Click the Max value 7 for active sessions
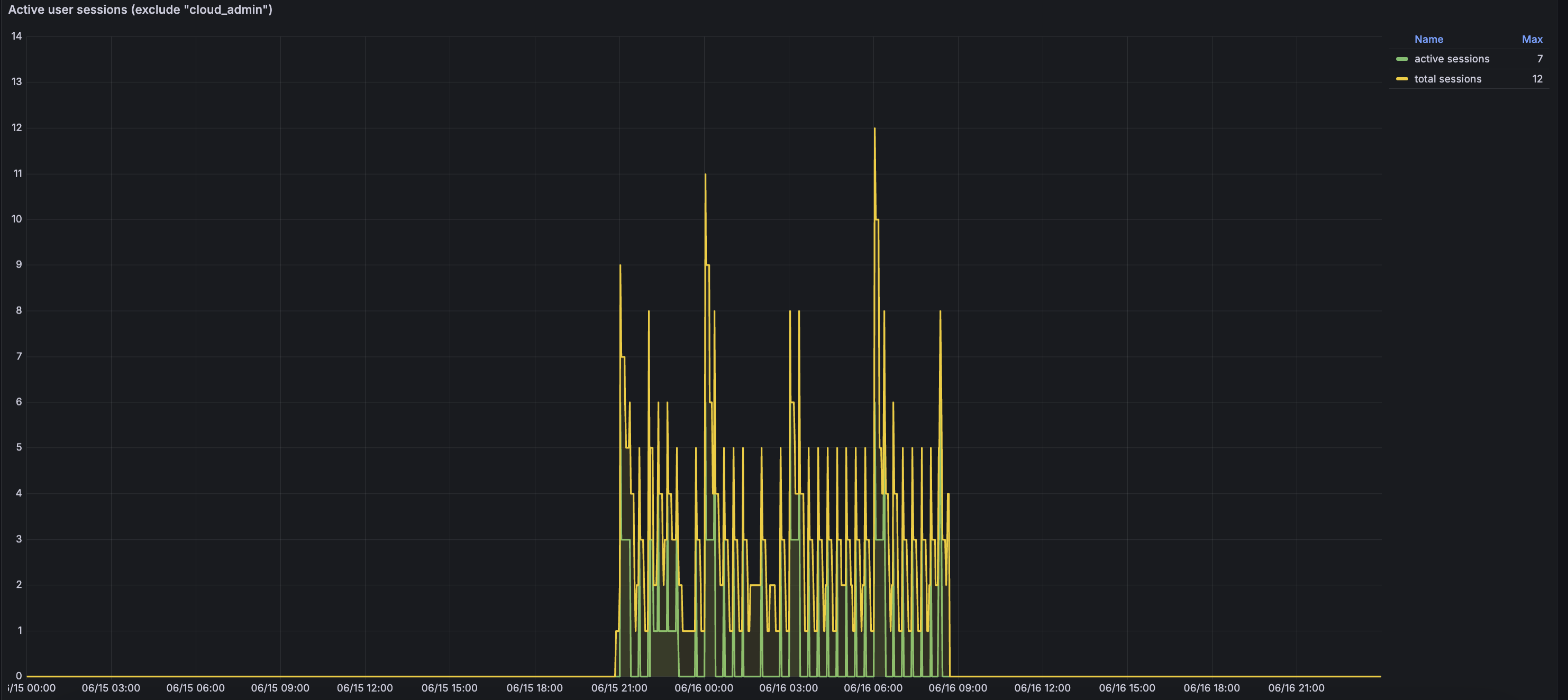 (x=1539, y=59)
